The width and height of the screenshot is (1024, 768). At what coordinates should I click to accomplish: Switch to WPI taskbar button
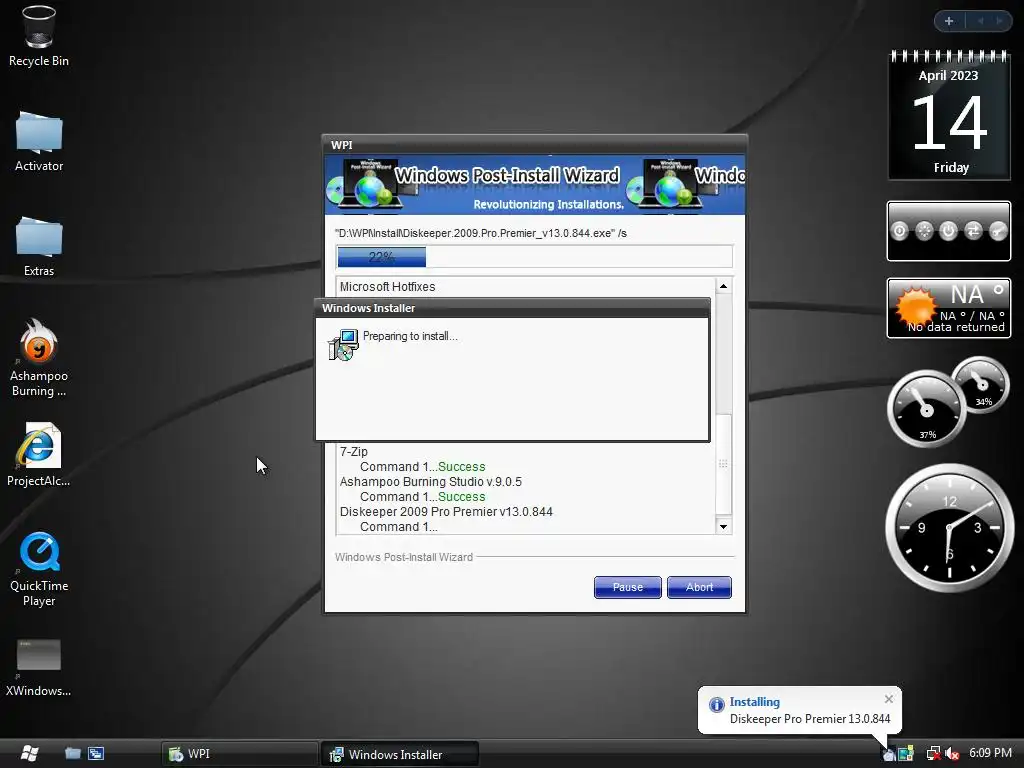239,754
